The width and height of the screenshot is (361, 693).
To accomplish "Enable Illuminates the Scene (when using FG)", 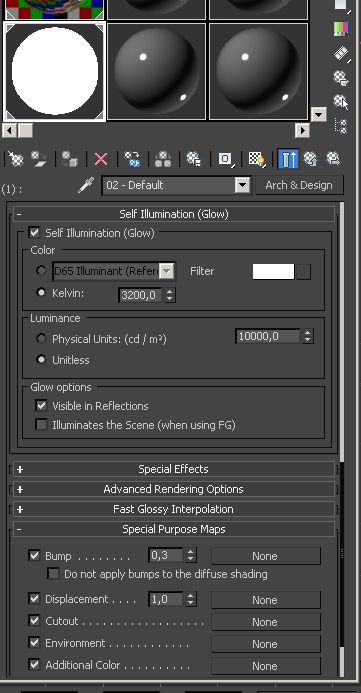I will click(x=42, y=425).
